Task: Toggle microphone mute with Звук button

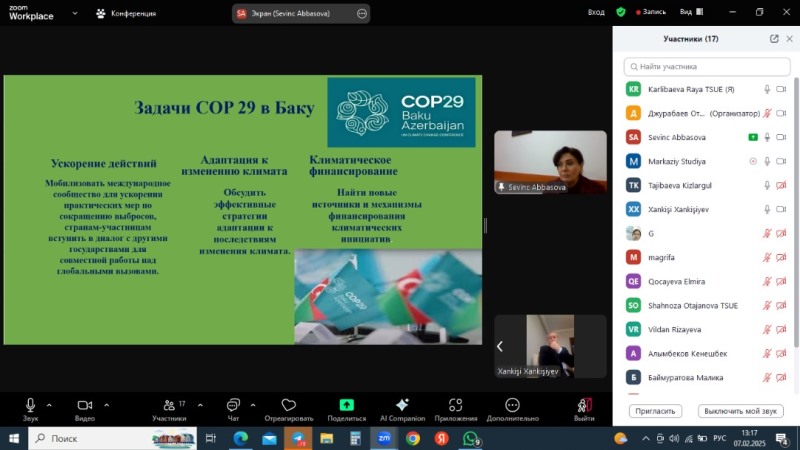Action: click(30, 405)
